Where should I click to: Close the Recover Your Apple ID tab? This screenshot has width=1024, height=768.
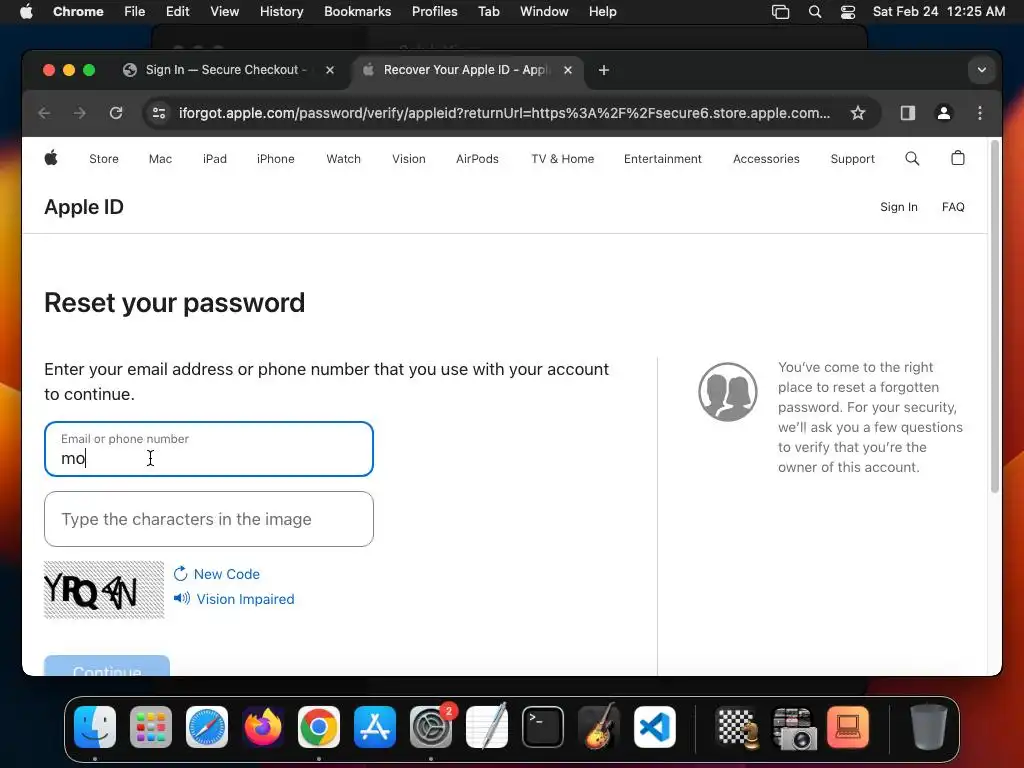coord(568,70)
